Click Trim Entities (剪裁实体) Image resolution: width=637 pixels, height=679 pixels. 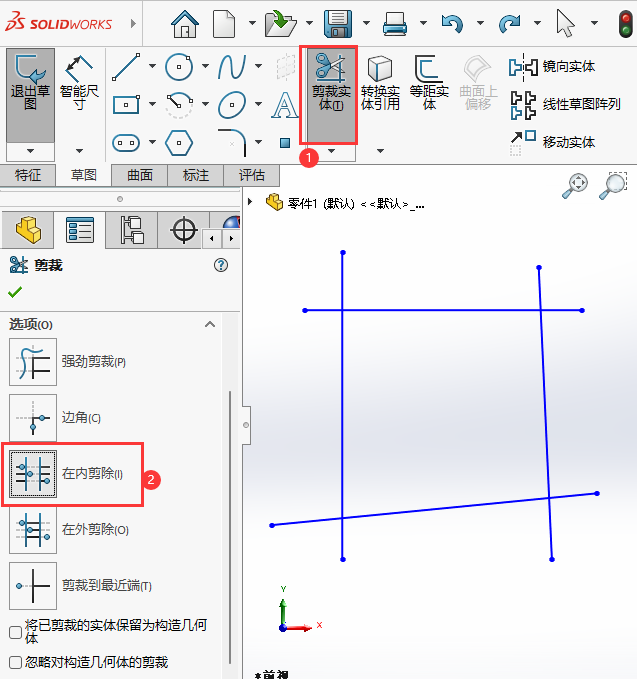[331, 95]
